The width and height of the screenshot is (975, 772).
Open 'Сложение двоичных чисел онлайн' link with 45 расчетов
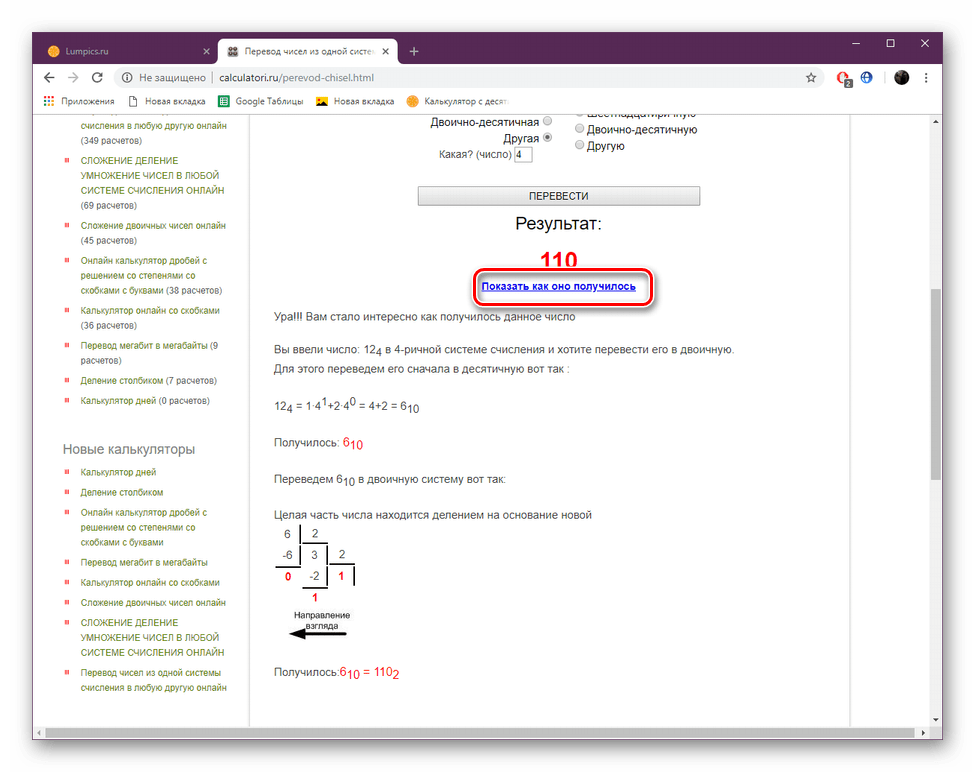(153, 226)
